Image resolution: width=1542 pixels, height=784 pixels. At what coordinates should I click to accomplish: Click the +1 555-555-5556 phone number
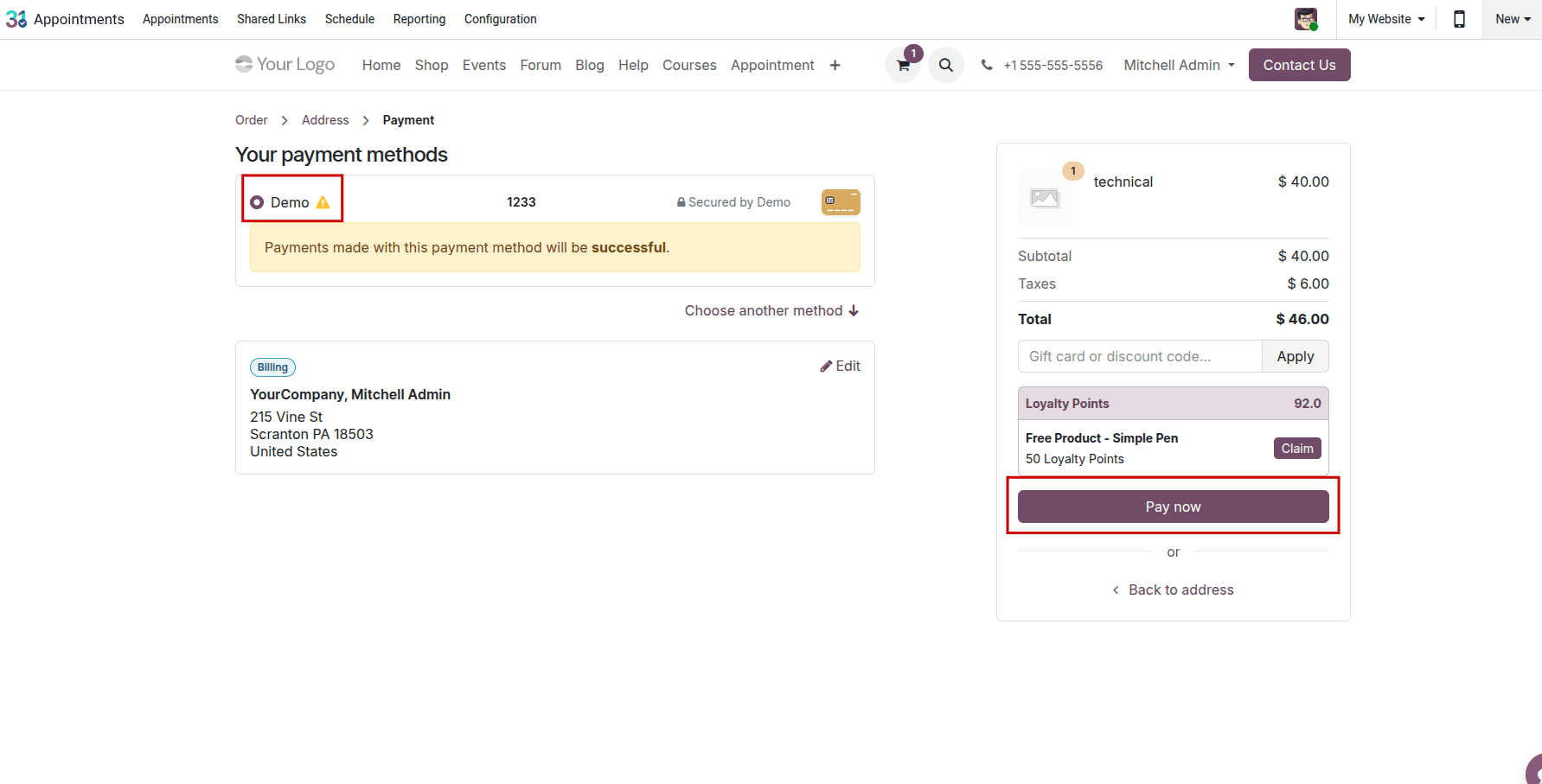pos(1053,65)
